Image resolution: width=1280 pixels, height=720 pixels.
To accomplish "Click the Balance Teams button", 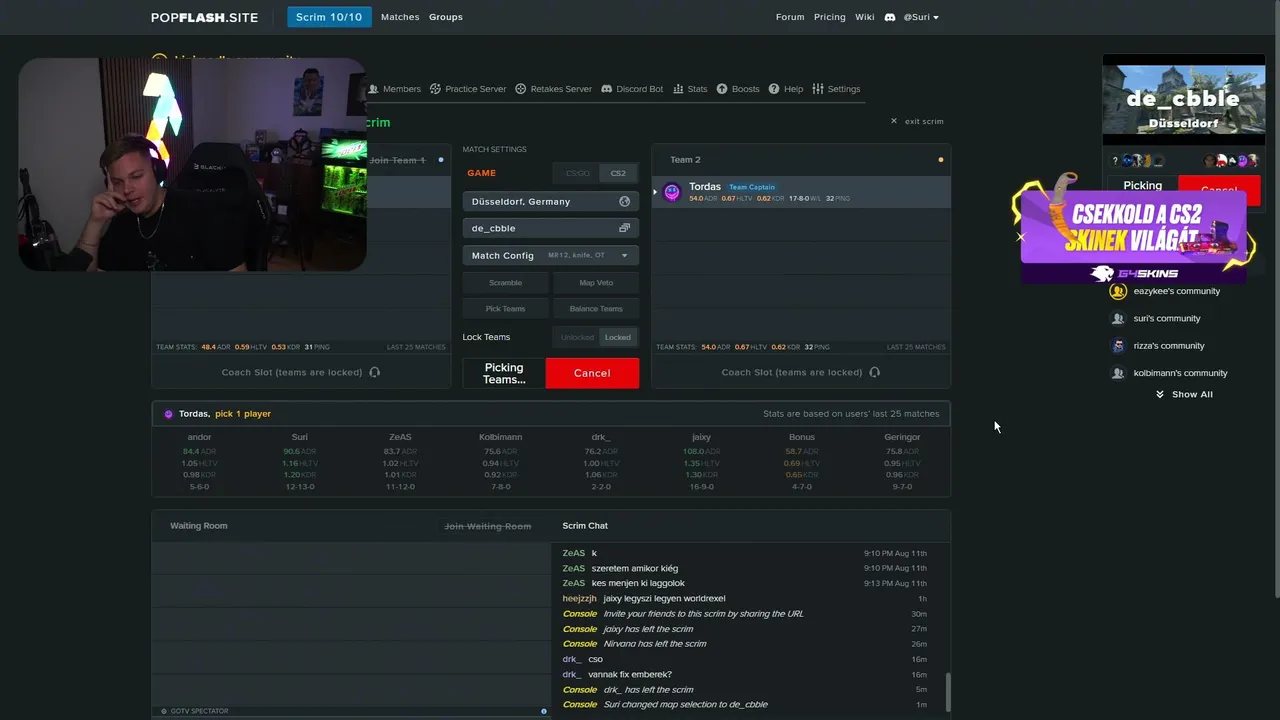I will coord(596,309).
